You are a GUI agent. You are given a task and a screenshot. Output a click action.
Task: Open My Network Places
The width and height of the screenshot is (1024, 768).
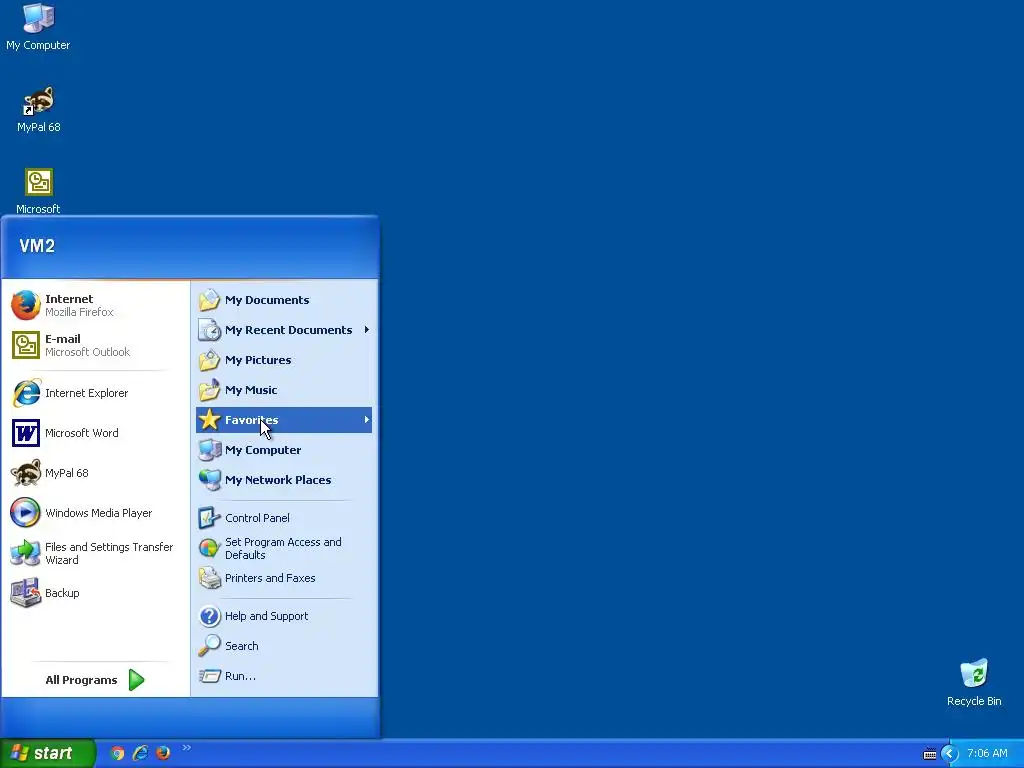[284, 480]
